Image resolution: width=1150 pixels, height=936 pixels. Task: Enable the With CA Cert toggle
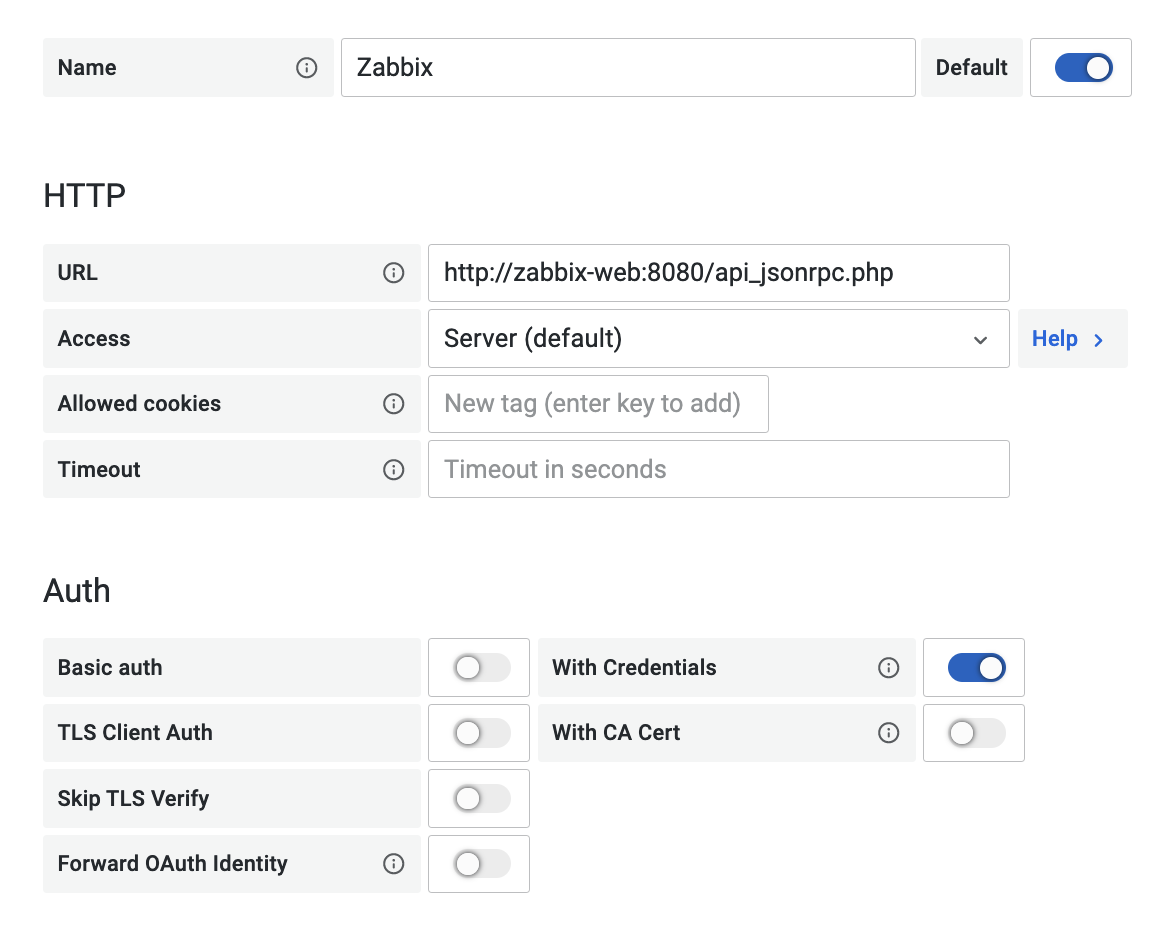click(x=976, y=733)
